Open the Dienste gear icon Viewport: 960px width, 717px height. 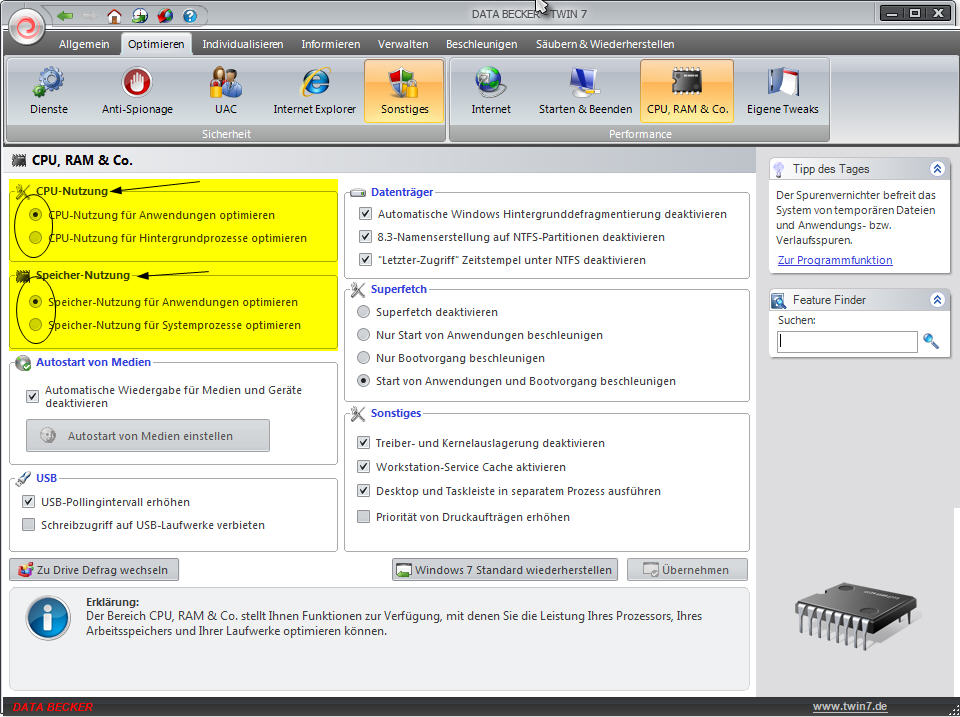(x=48, y=82)
